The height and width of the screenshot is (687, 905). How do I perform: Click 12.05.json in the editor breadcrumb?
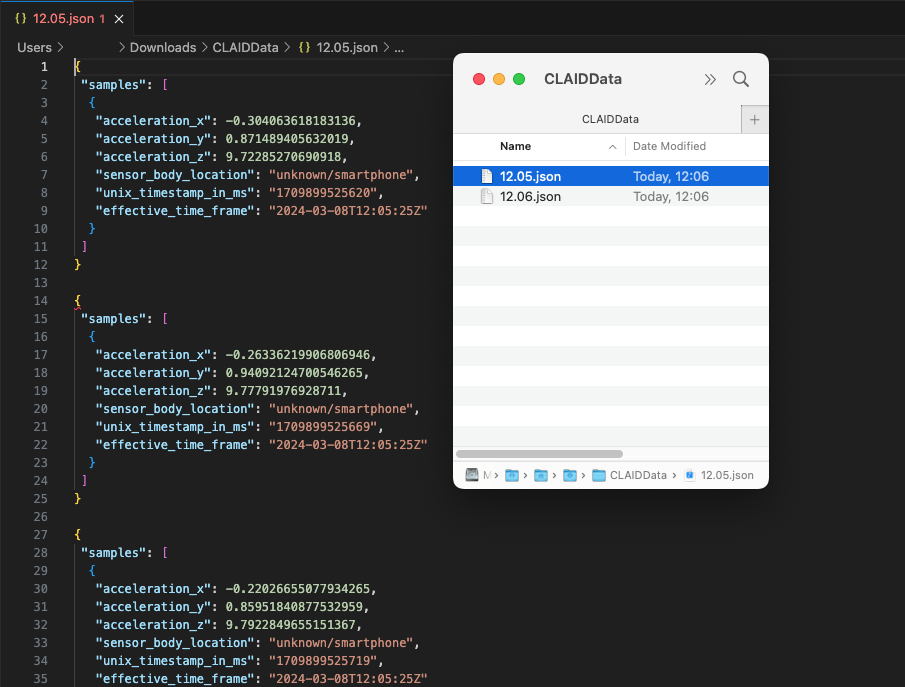coord(347,47)
